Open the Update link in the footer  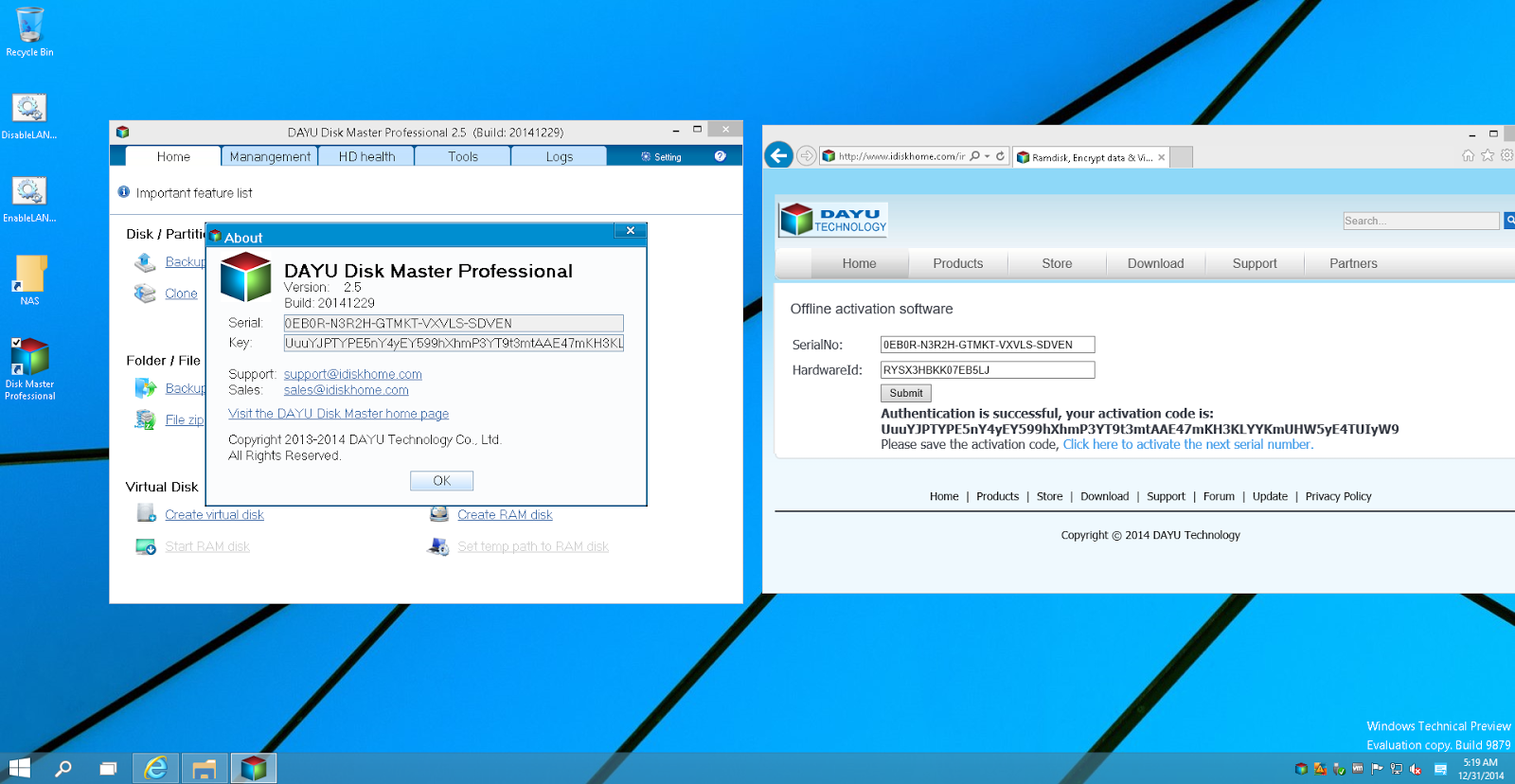pyautogui.click(x=1270, y=496)
